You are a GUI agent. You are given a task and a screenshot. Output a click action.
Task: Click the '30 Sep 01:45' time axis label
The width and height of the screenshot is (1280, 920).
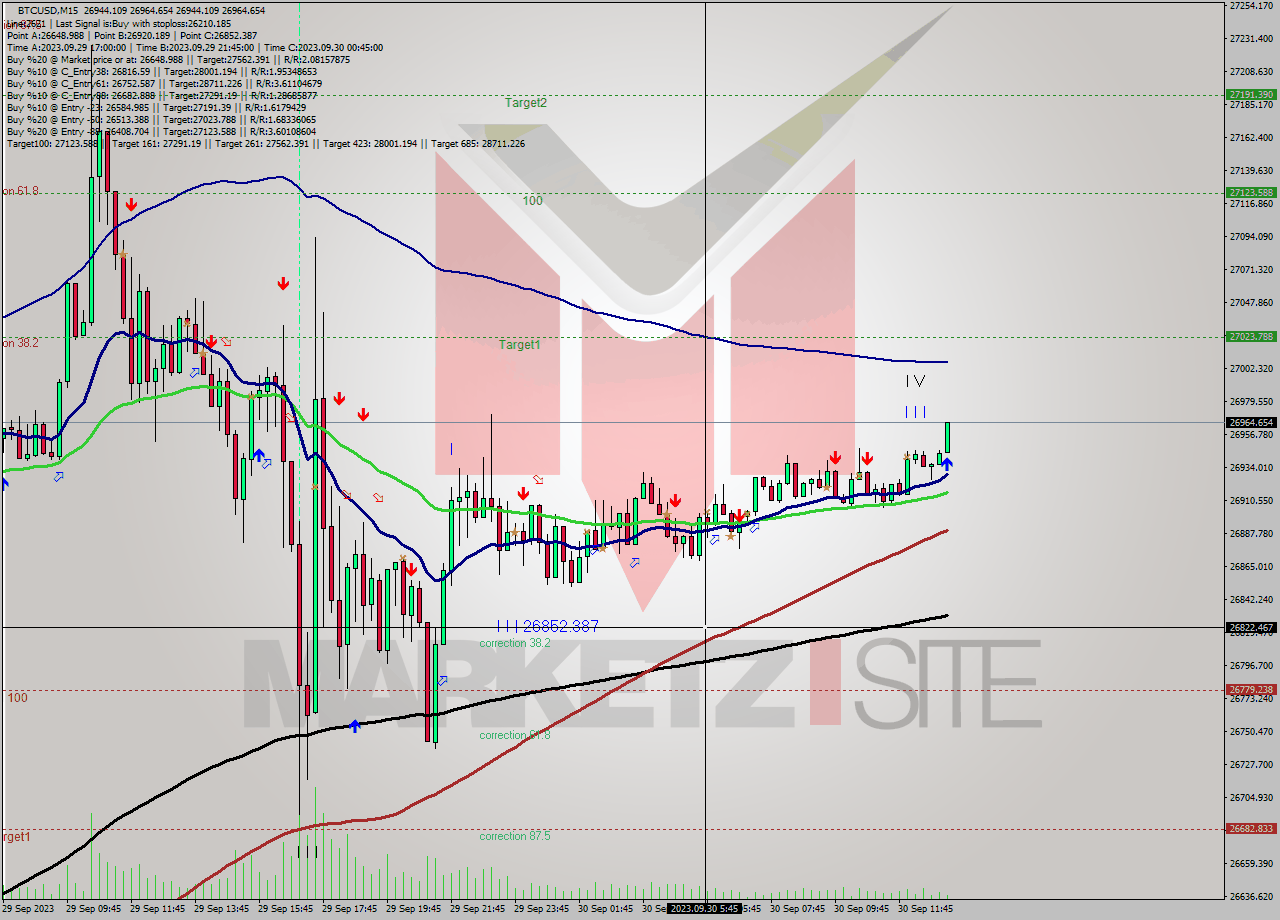[605, 909]
